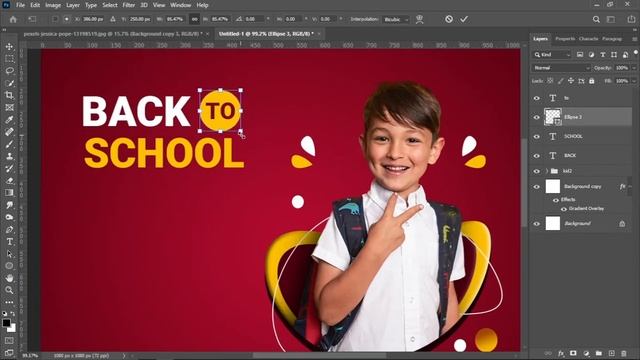Select the Hand tool
Screen dimensions: 640x360
(x=9, y=278)
